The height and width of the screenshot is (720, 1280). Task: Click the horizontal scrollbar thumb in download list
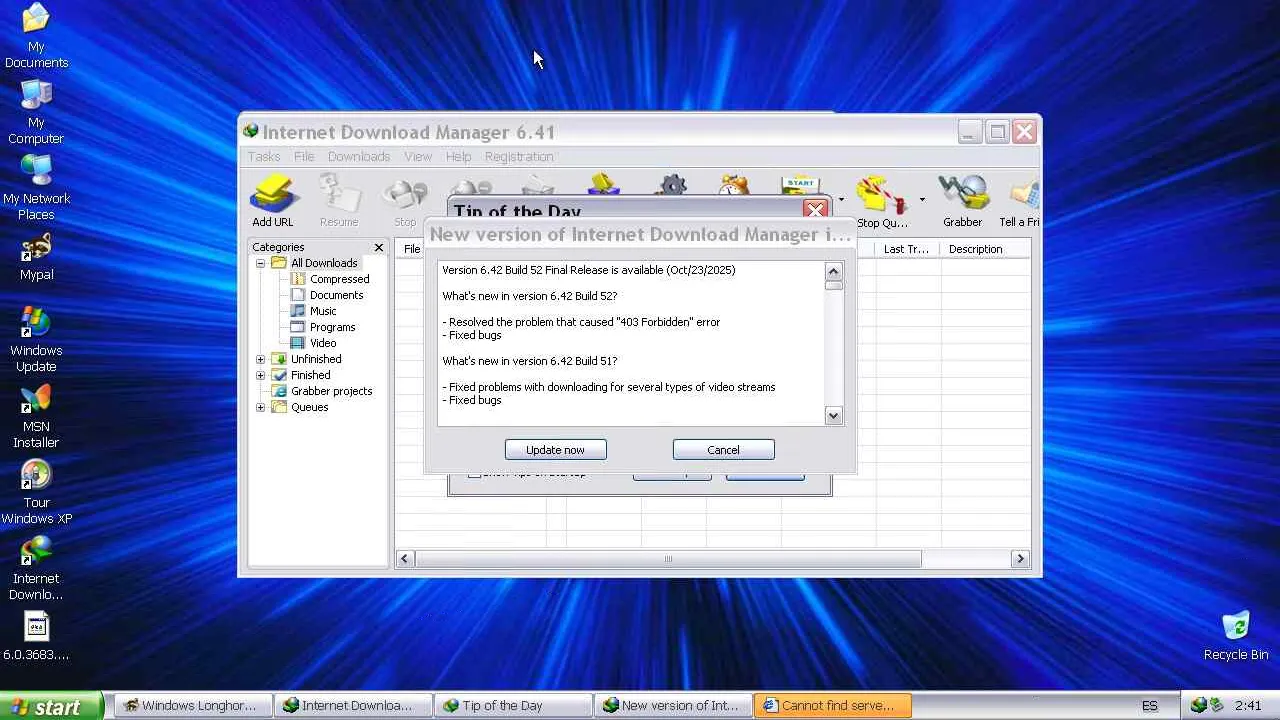point(668,559)
